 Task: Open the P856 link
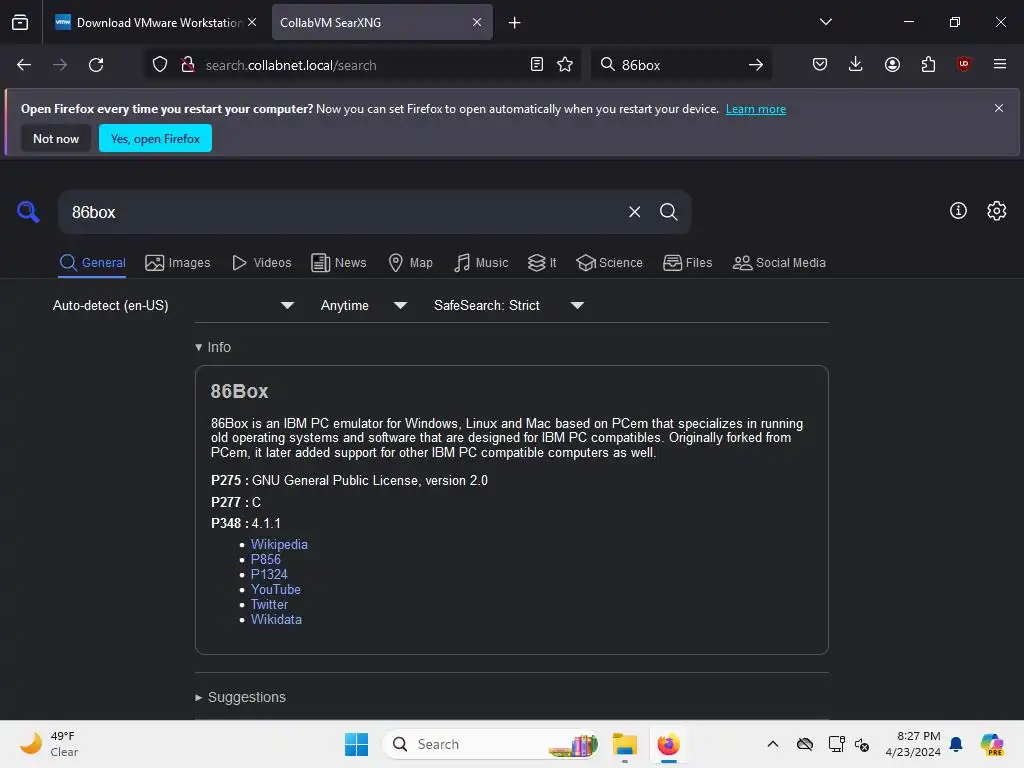pyautogui.click(x=266, y=560)
